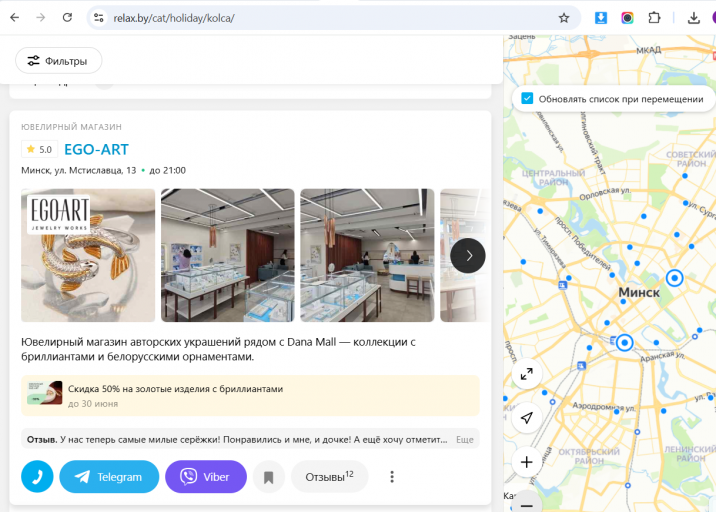Click the ОКТЯБРЬСКИЙ РАЙОН map label
716x512 pixels.
589,456
